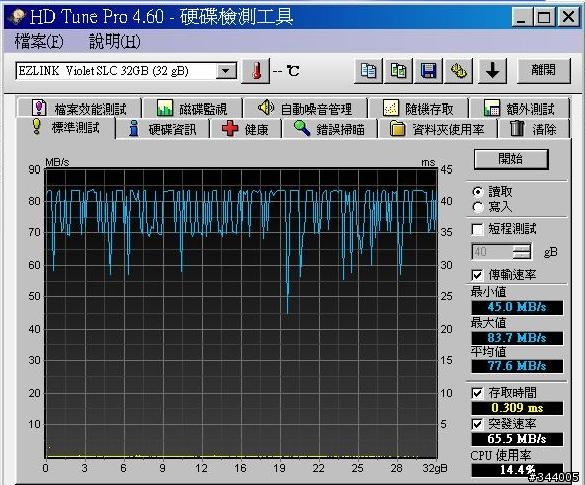Viewport: 585px width, 485px height.
Task: Click the down arrow tray icon
Action: pyautogui.click(x=492, y=71)
